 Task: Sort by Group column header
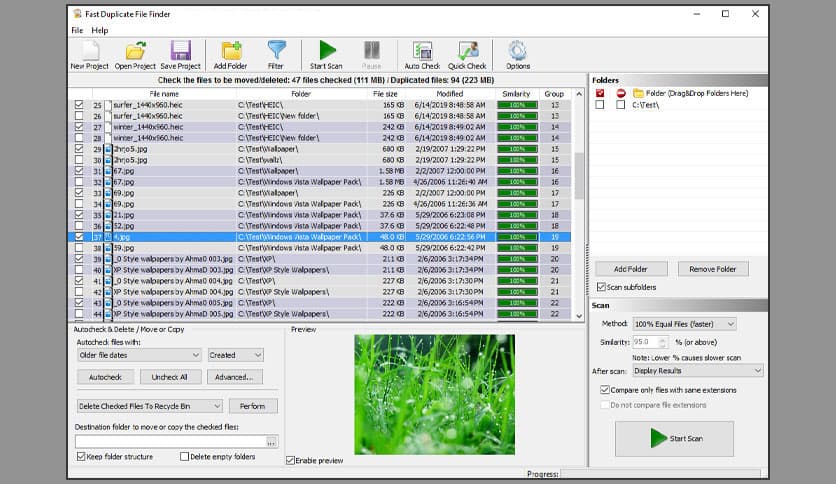click(x=554, y=94)
